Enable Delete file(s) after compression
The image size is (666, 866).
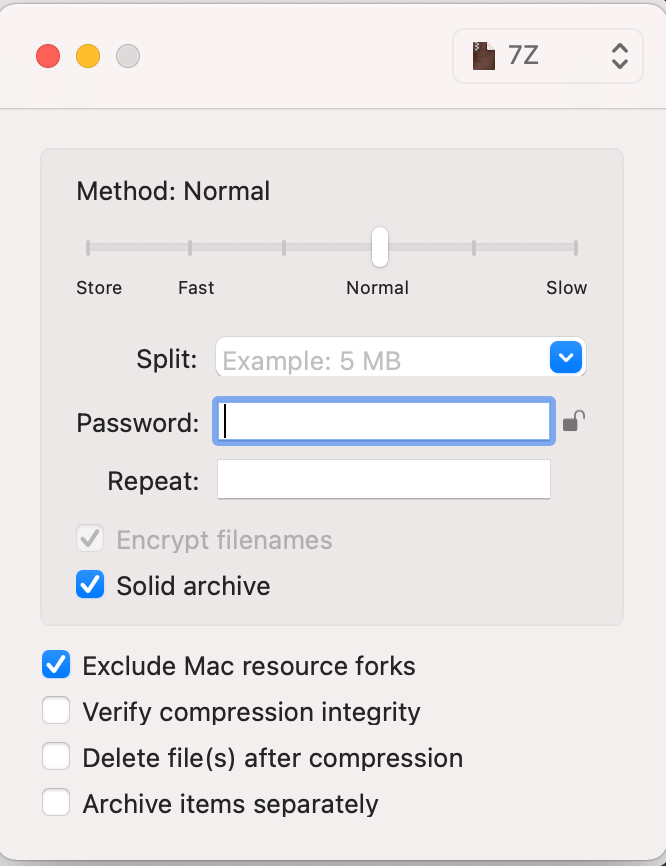56,757
